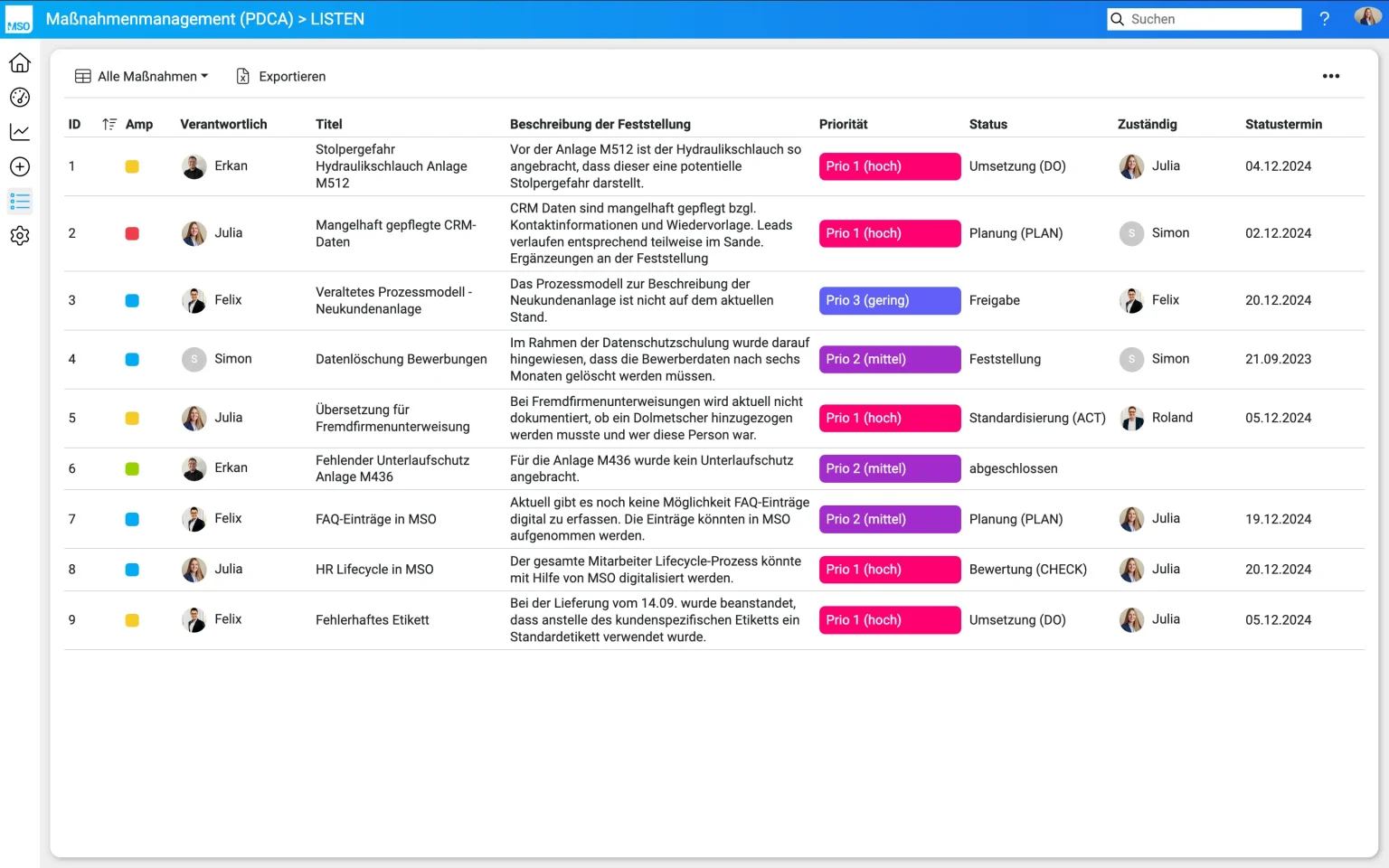
Task: Click date 19.12.2024
Action: (x=1278, y=519)
